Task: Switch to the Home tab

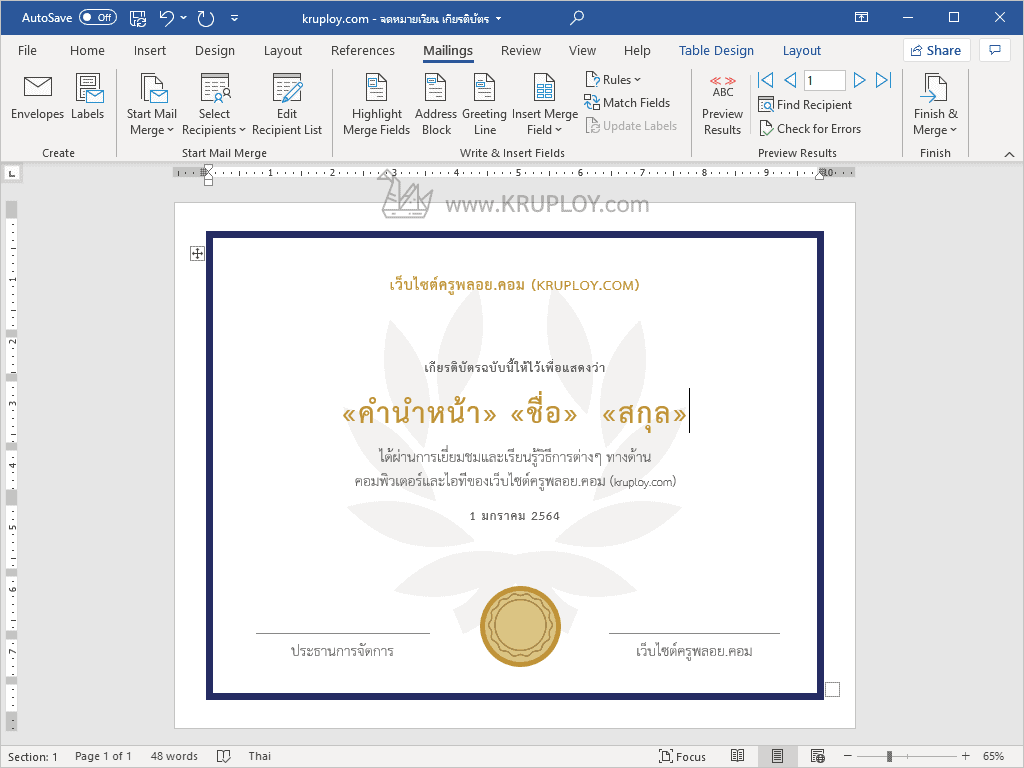Action: click(88, 50)
